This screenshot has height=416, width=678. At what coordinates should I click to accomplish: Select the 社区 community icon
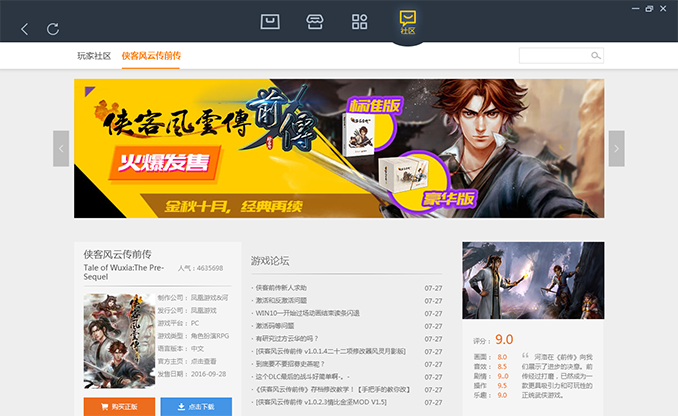tap(408, 22)
